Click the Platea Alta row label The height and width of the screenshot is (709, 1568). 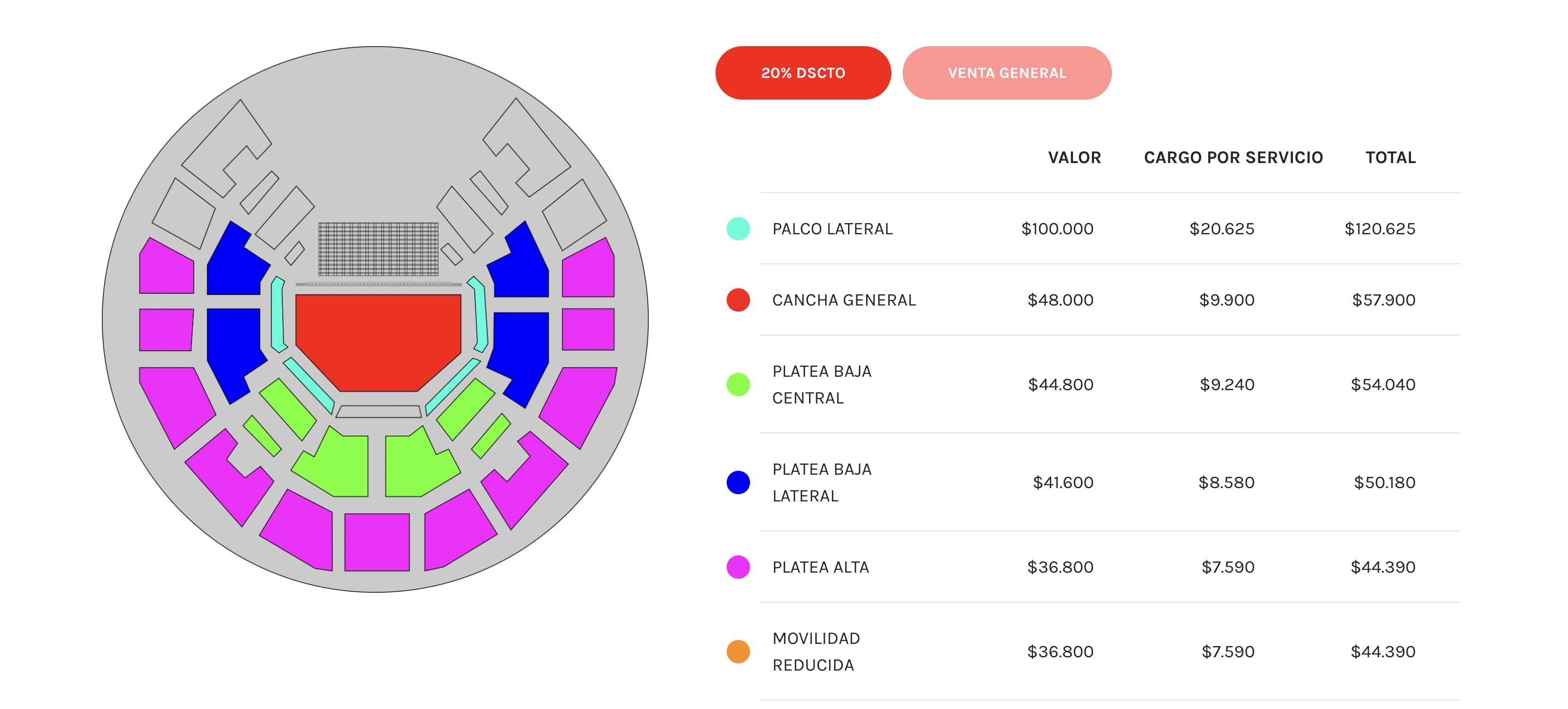click(x=820, y=567)
